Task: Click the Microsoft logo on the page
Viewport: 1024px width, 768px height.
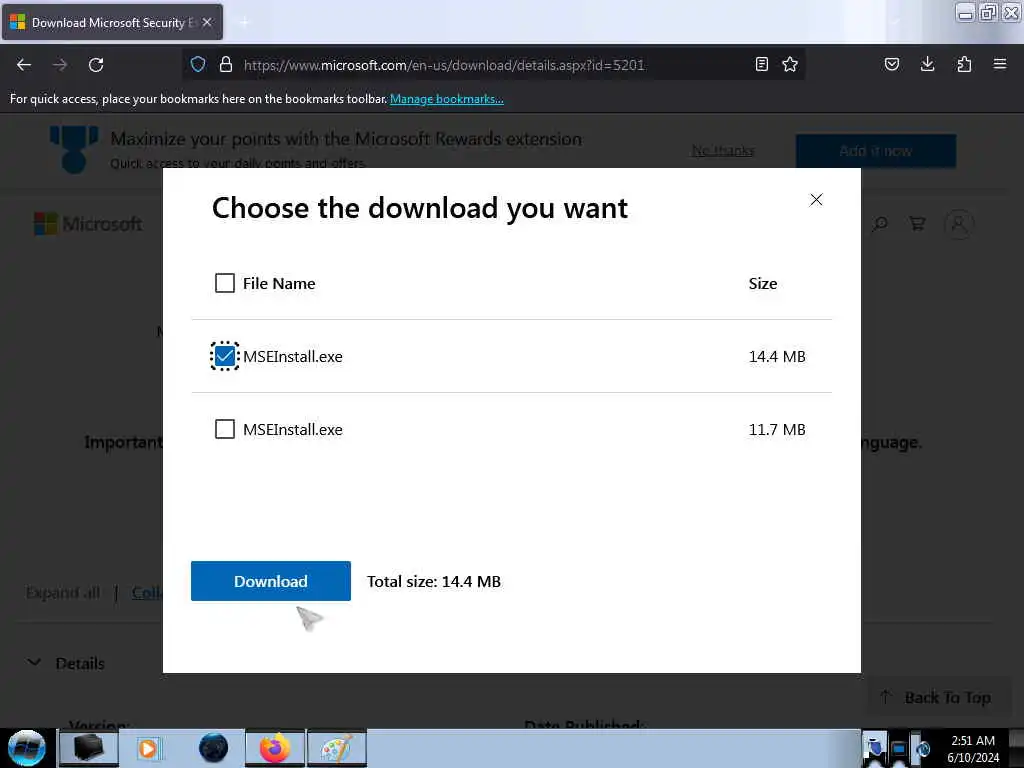Action: (88, 224)
